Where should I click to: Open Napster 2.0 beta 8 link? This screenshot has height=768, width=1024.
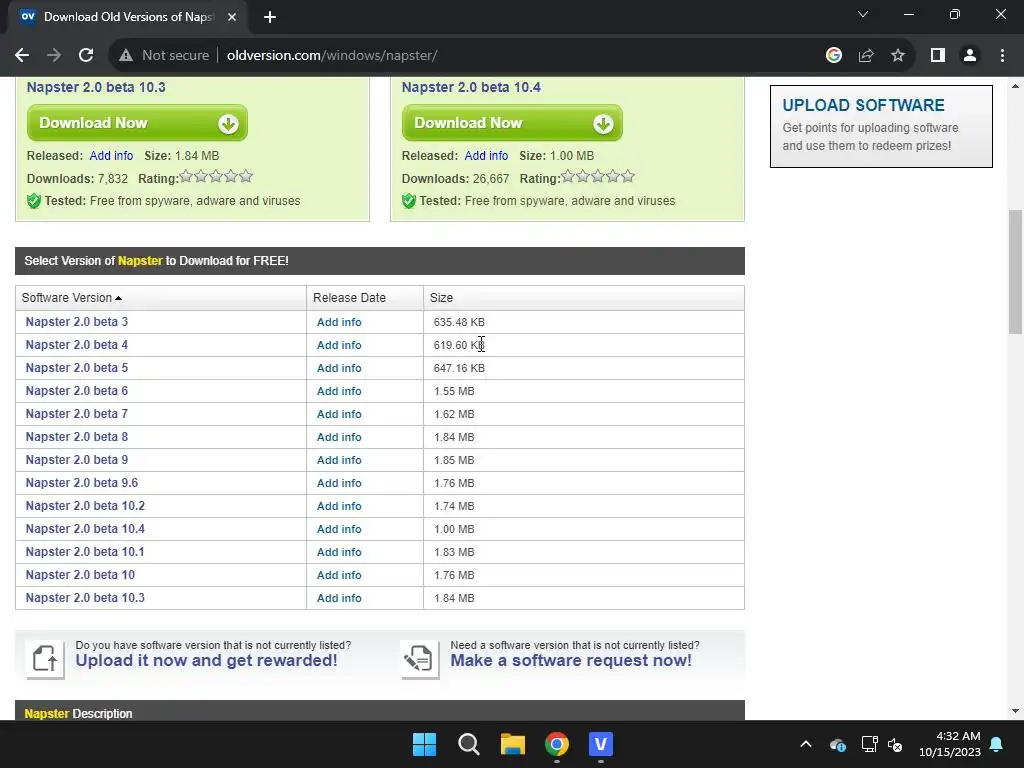76,437
